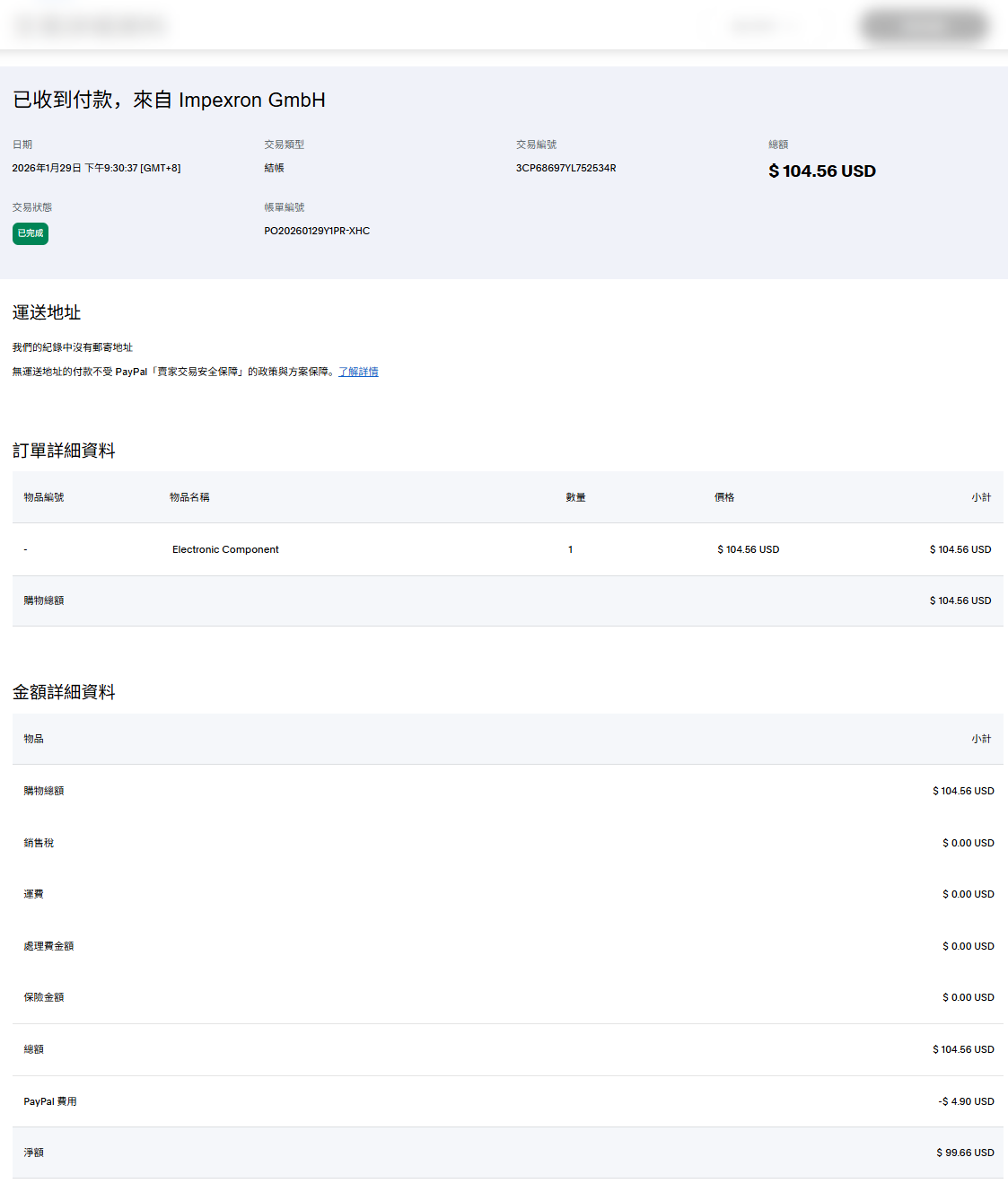Click the 已收到付款 page heading

point(169,100)
